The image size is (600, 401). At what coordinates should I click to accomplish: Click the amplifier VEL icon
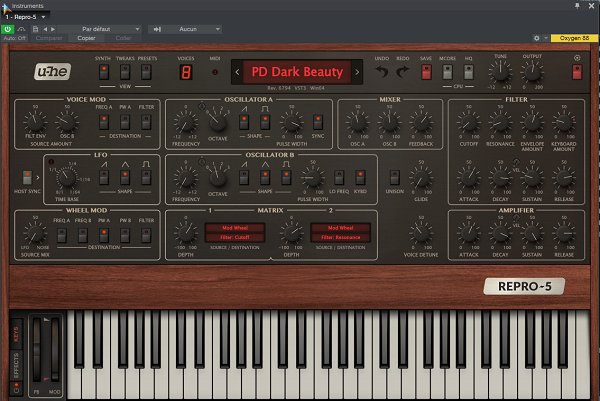click(516, 218)
